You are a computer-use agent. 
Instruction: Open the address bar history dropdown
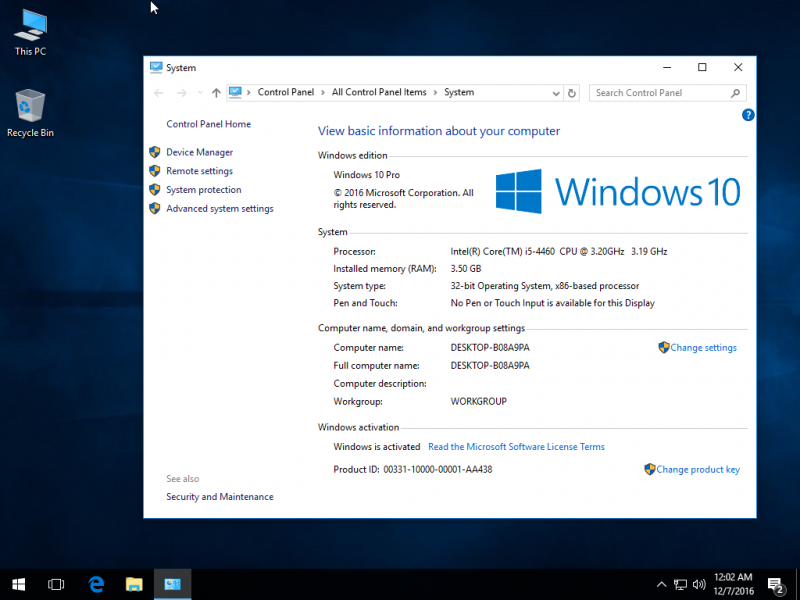coord(556,93)
